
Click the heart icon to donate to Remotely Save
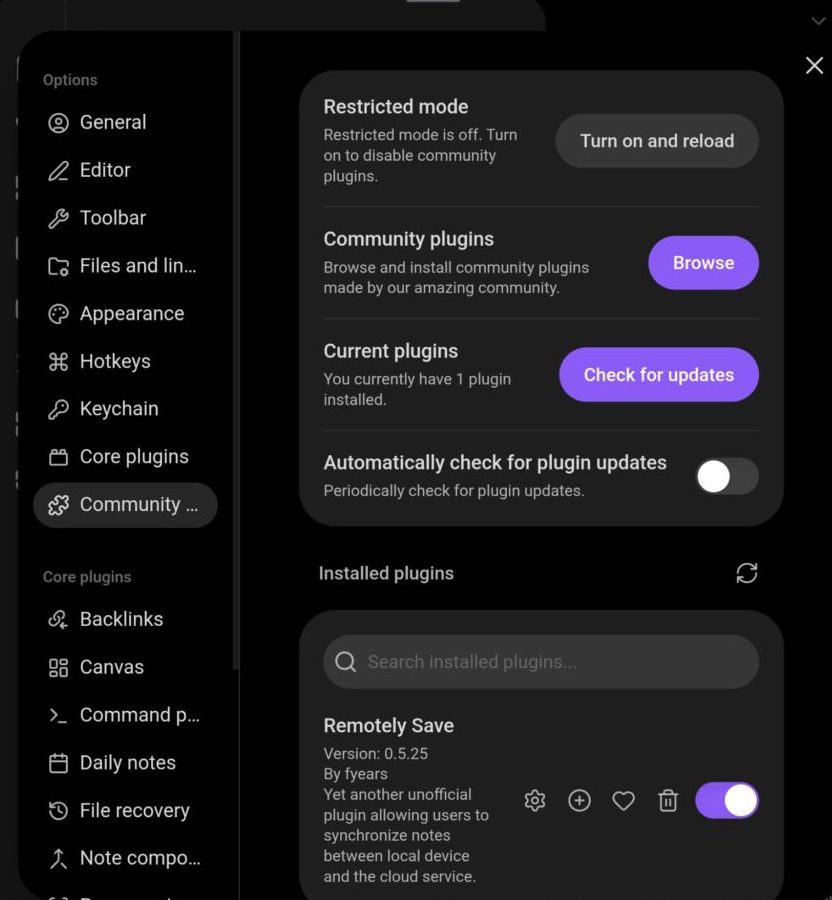(x=624, y=800)
